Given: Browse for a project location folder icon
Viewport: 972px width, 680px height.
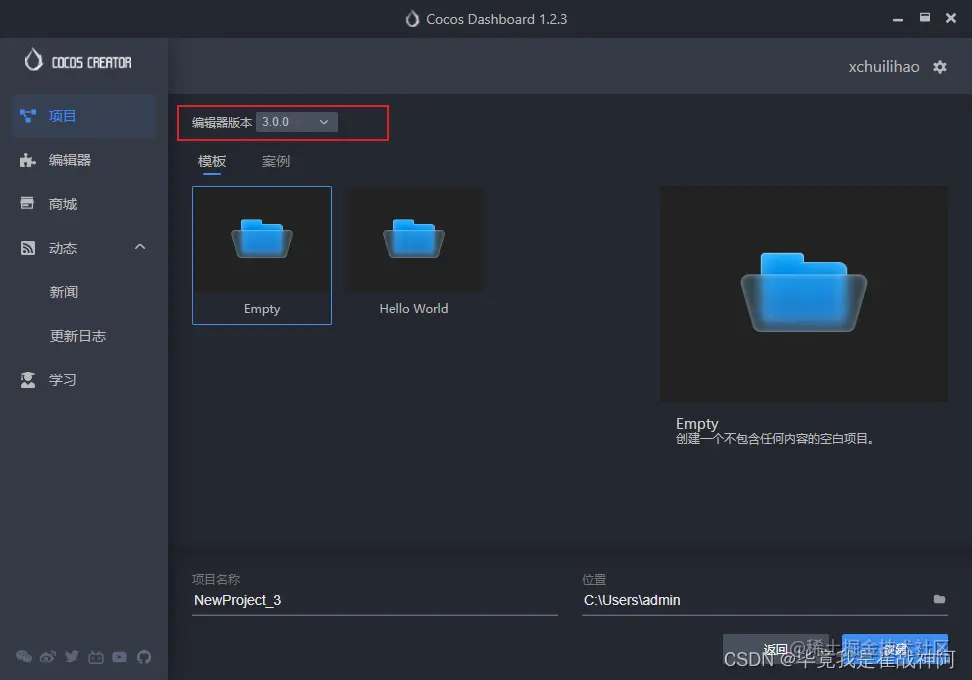Looking at the screenshot, I should (939, 599).
